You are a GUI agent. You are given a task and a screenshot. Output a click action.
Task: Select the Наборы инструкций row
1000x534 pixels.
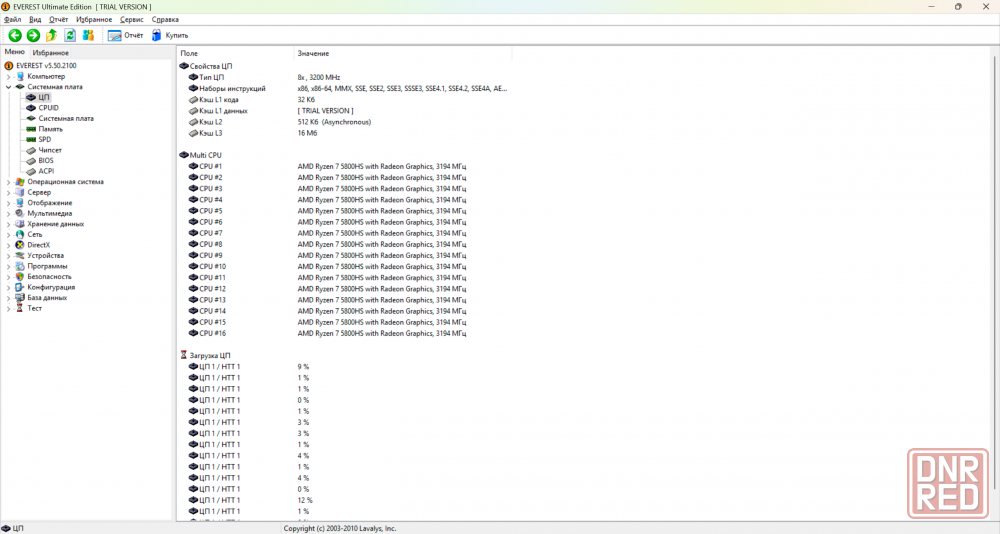[x=344, y=89]
